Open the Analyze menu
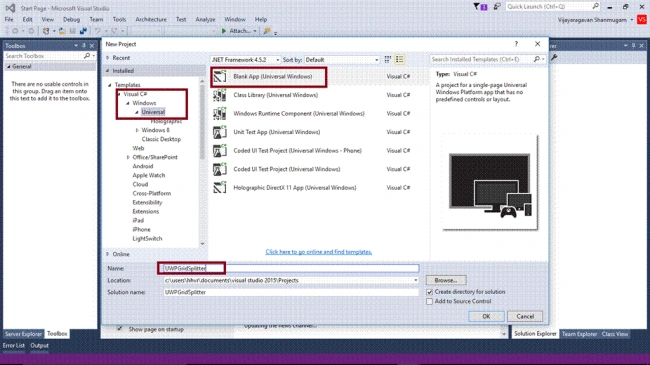 [x=205, y=19]
